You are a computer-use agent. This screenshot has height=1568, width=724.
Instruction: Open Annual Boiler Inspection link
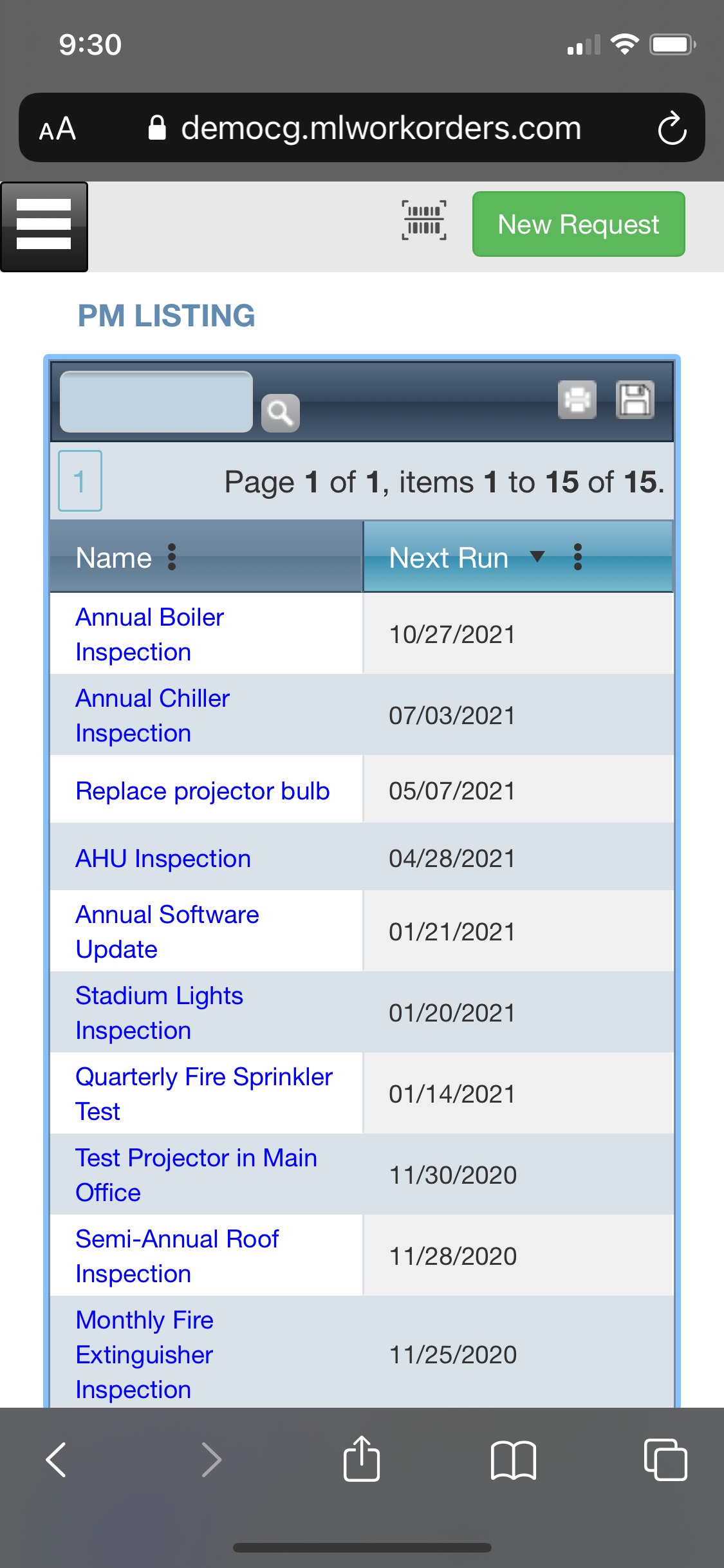pos(149,634)
